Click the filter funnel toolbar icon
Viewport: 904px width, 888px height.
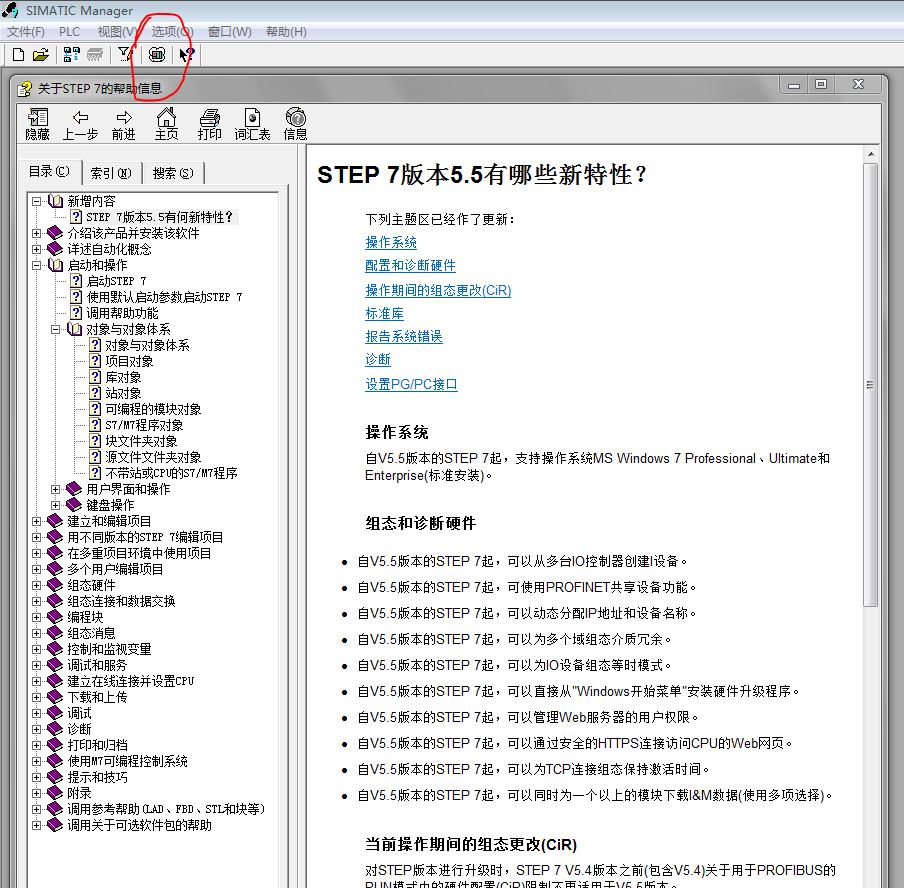[124, 54]
